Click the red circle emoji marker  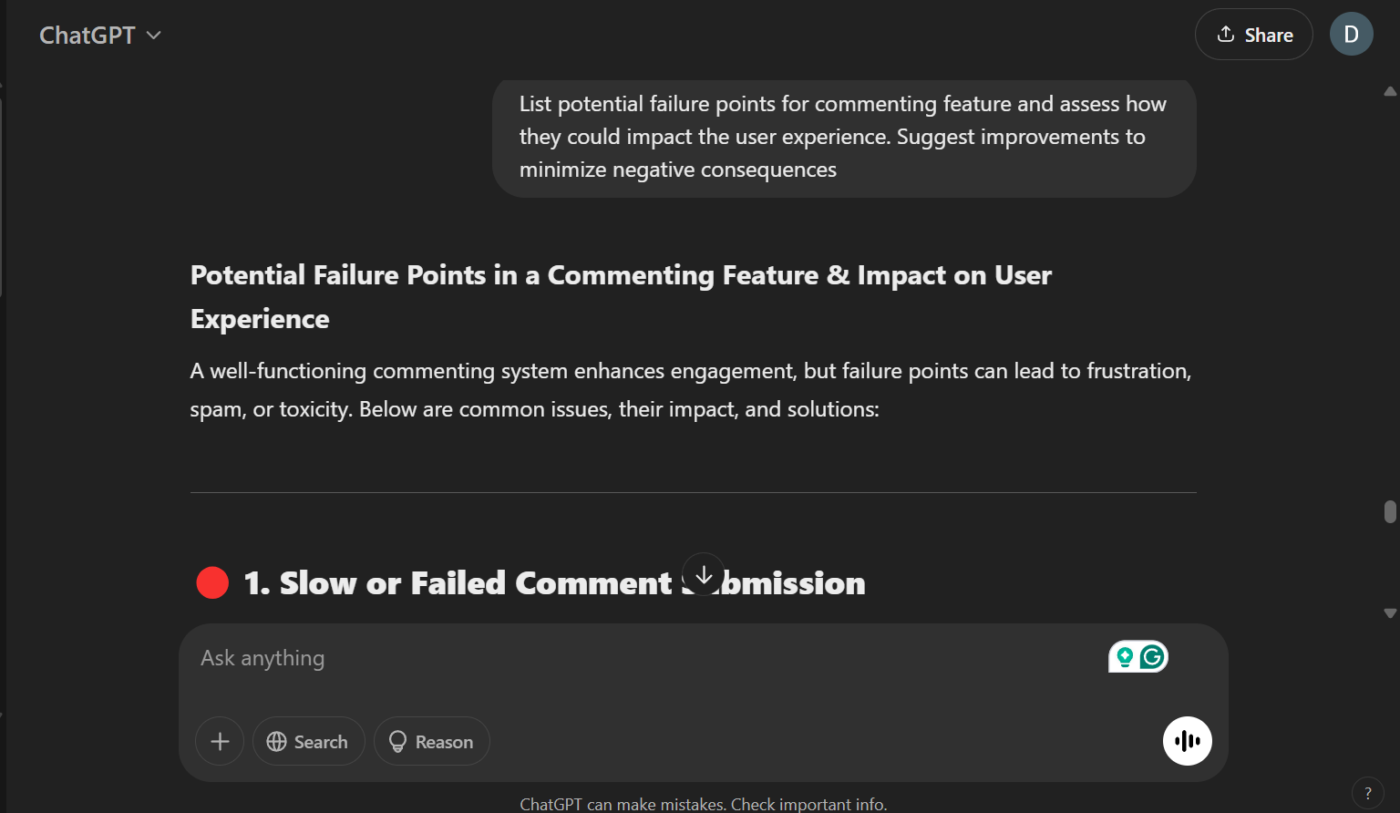coord(212,583)
